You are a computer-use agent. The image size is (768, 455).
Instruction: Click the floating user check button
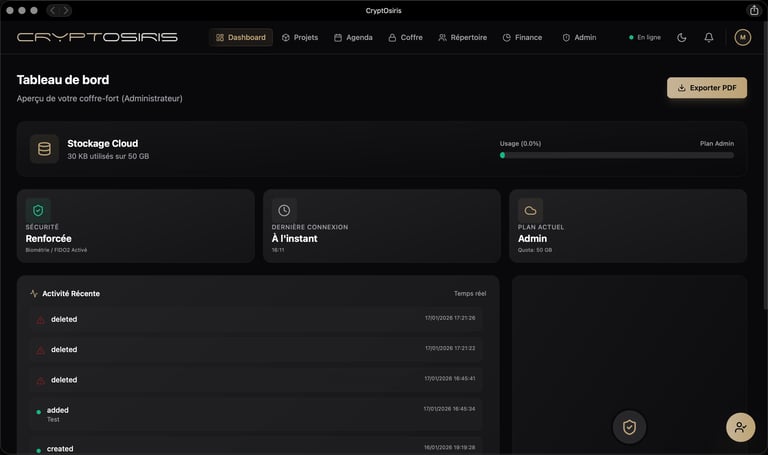coord(741,427)
